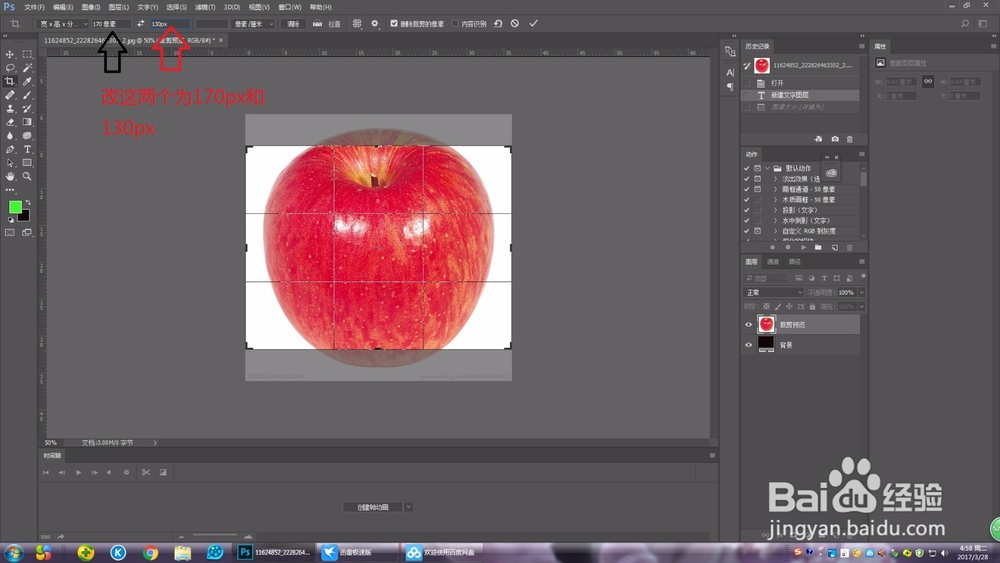Select the Move tool
Image resolution: width=1000 pixels, height=563 pixels.
(10, 54)
